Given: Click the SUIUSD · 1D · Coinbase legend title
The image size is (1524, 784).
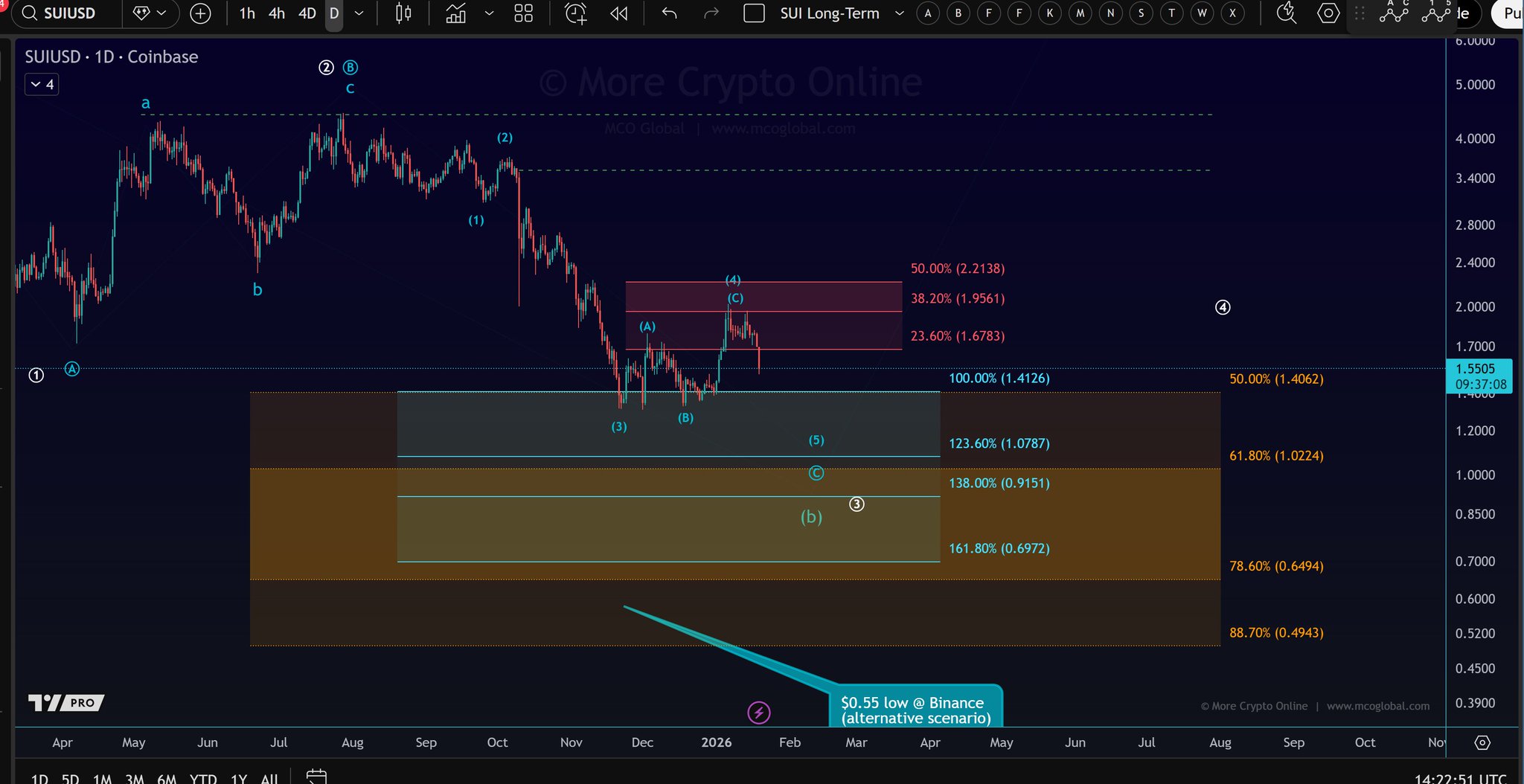Looking at the screenshot, I should coord(112,57).
